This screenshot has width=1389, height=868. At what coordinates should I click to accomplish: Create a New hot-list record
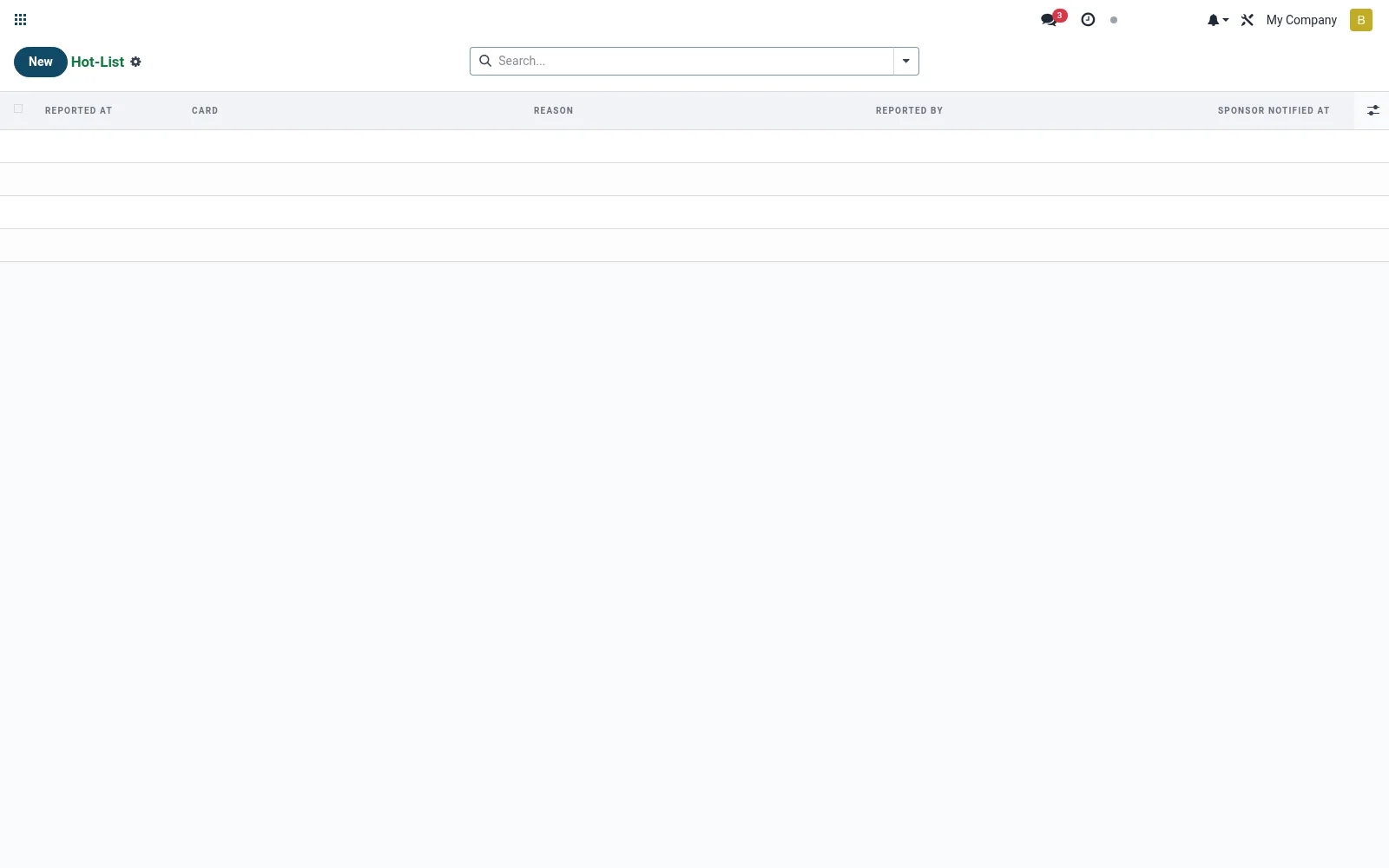click(41, 62)
